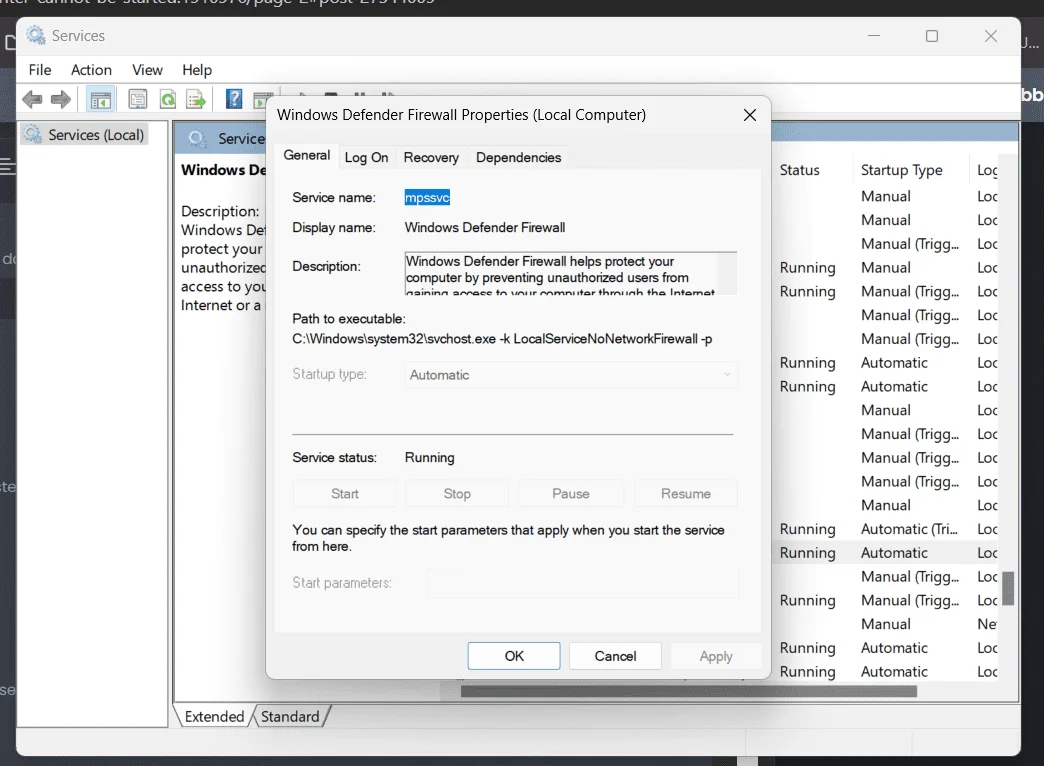This screenshot has width=1044, height=766.
Task: Switch to the Extended view tab
Action: tap(214, 717)
